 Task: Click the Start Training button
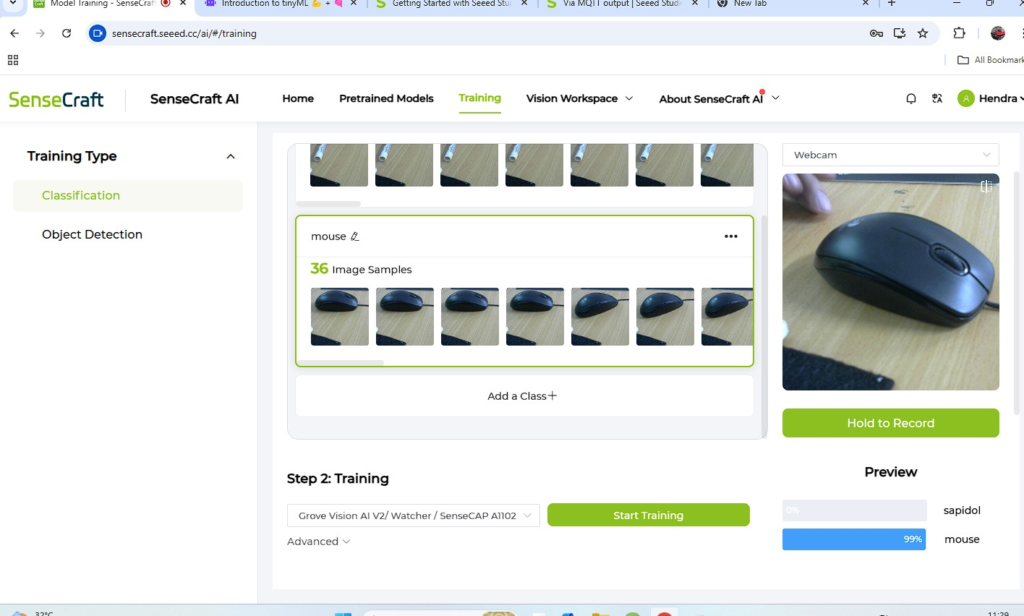(x=648, y=515)
